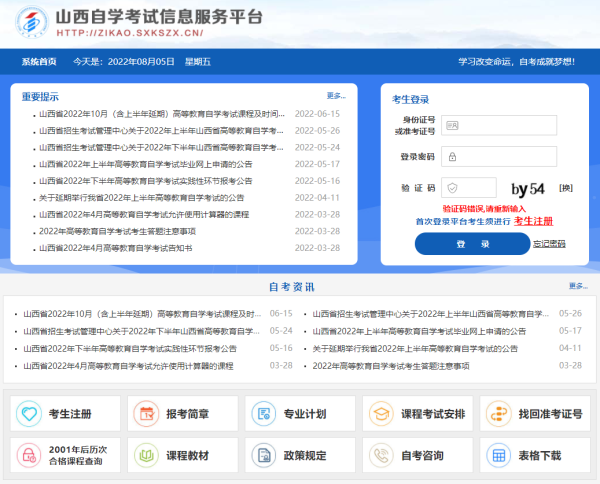Open 关于延期举行 notice in 重要提示
This screenshot has width=600, height=484.
(x=142, y=198)
